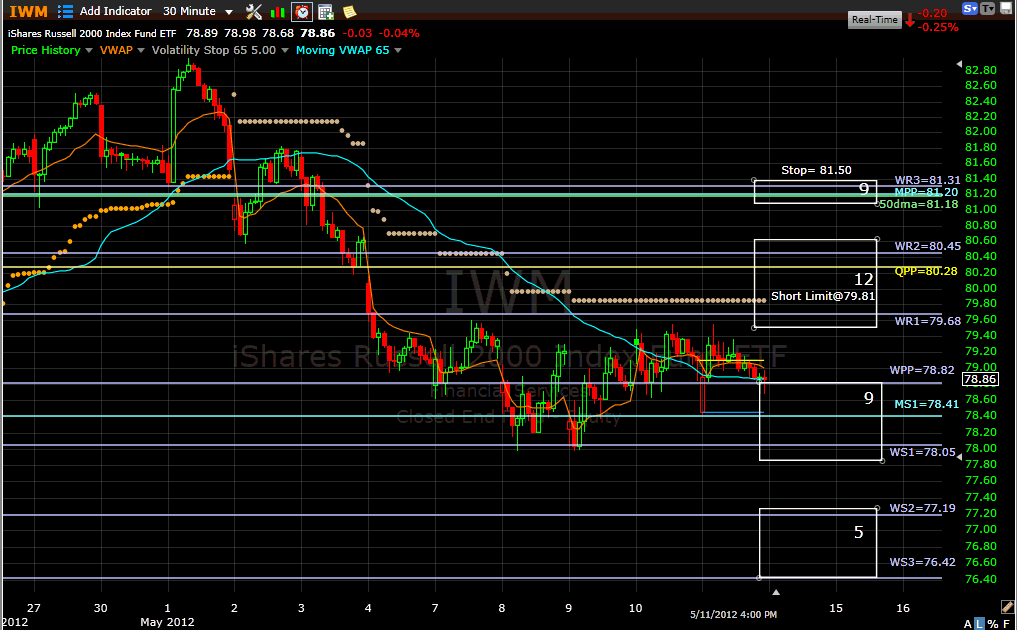Click the WR3=81.31 level label
This screenshot has height=630, width=1017.
[927, 180]
